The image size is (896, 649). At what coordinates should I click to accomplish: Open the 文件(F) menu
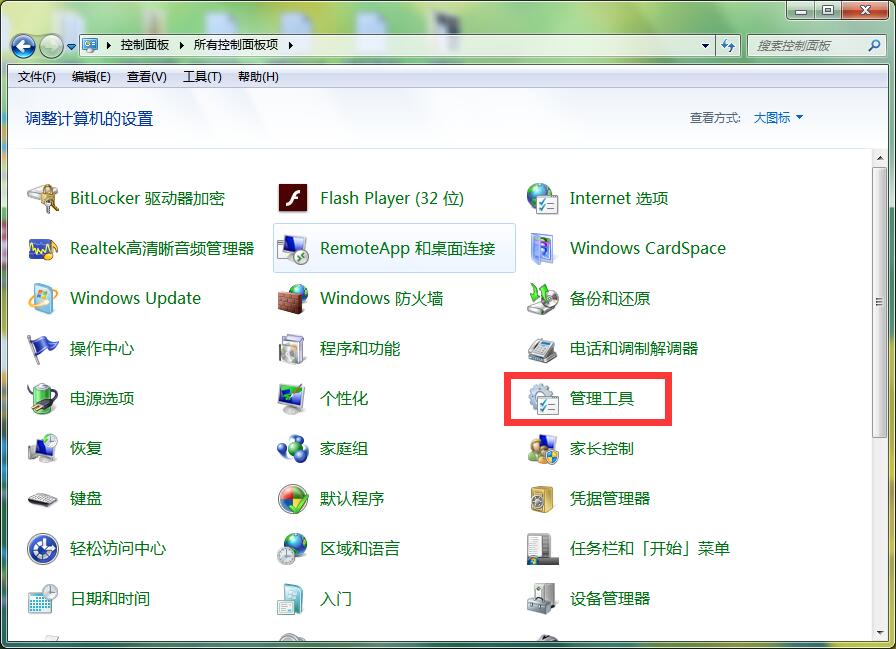pyautogui.click(x=37, y=77)
